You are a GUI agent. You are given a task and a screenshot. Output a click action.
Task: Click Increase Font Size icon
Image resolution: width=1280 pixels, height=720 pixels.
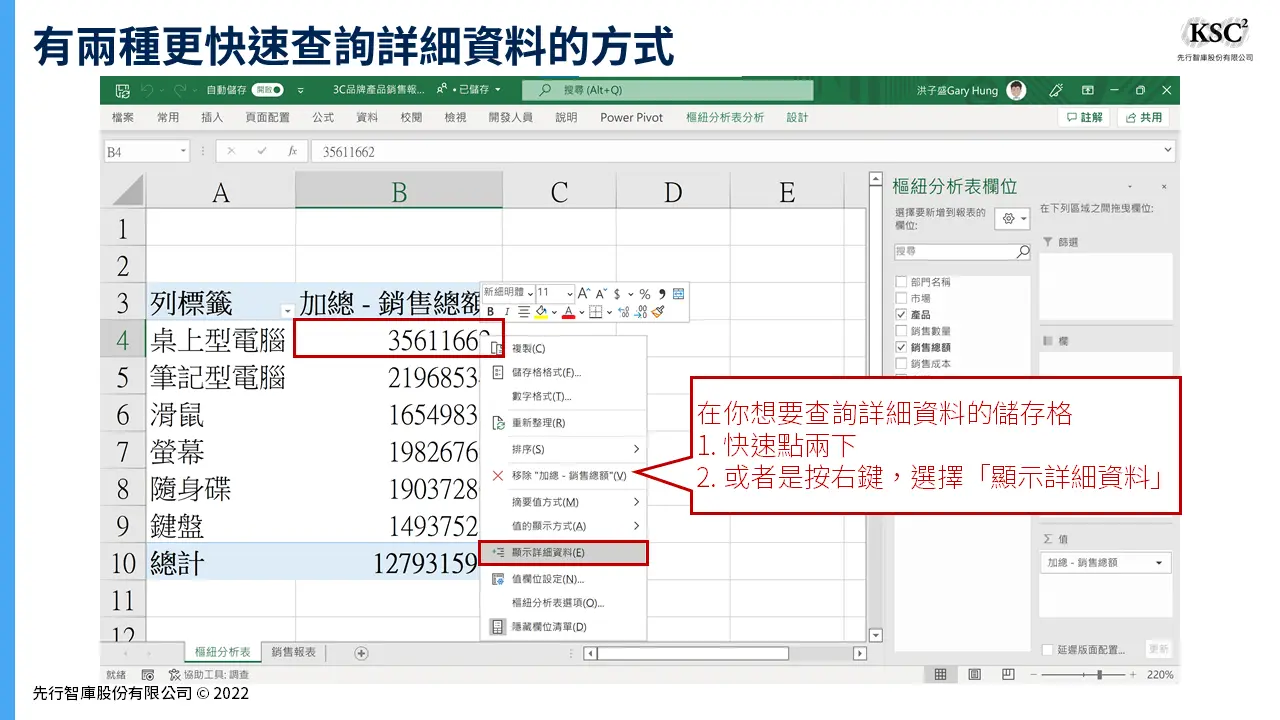(x=584, y=293)
